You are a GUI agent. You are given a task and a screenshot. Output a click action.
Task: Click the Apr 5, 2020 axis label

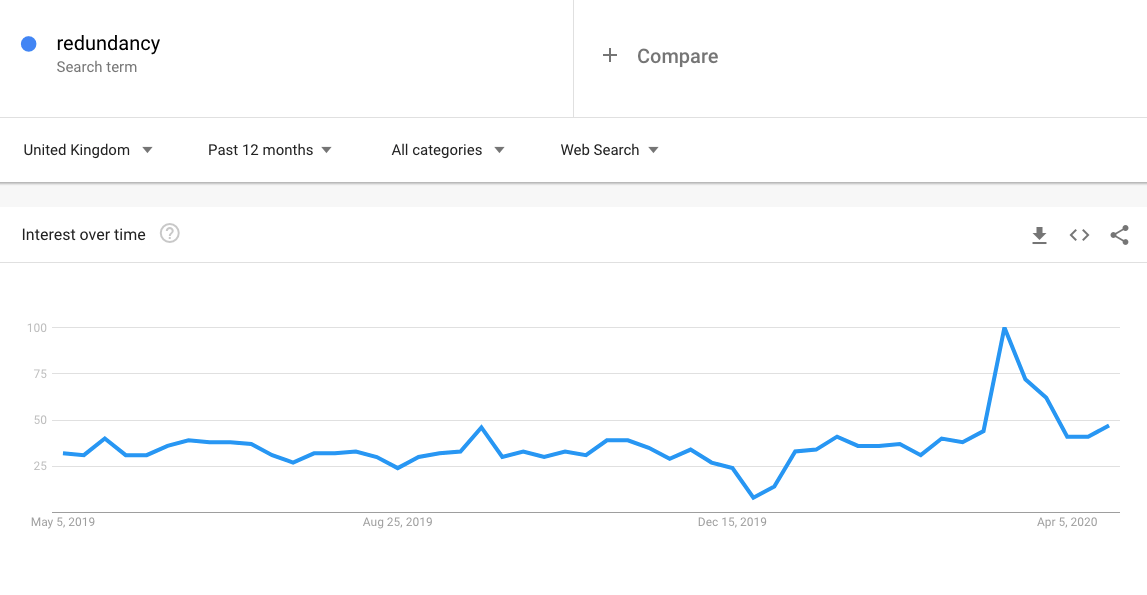1067,522
